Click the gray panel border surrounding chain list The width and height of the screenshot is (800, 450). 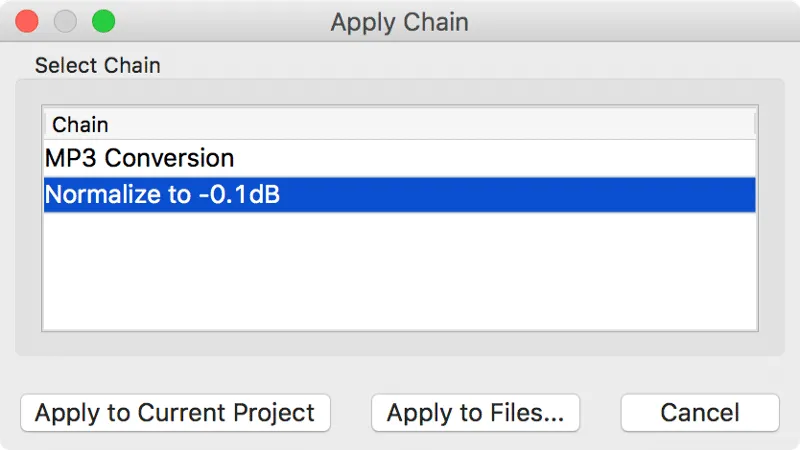click(28, 218)
